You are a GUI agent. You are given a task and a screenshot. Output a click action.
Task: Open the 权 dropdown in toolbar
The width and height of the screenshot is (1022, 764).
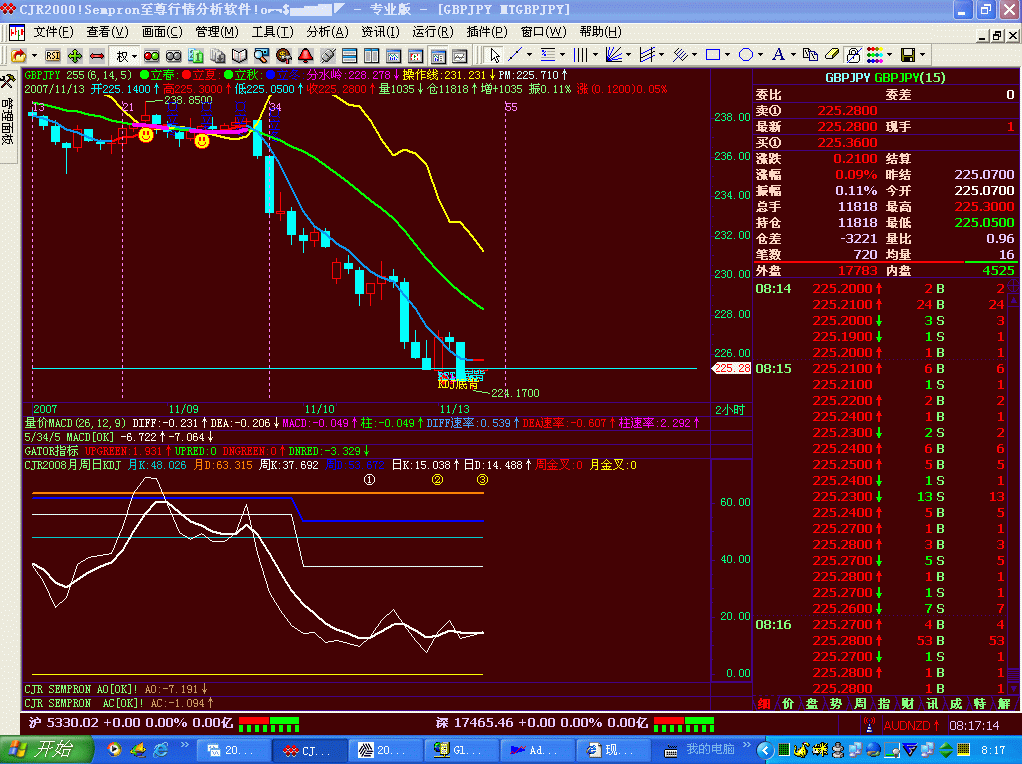pos(126,56)
